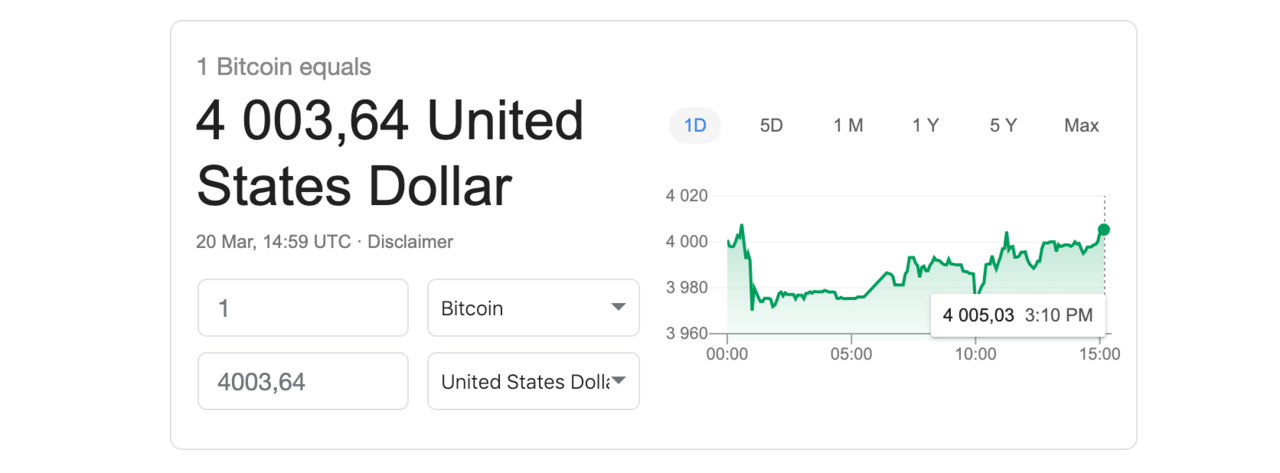
Task: Switch to the 5 Y range
Action: 1003,126
